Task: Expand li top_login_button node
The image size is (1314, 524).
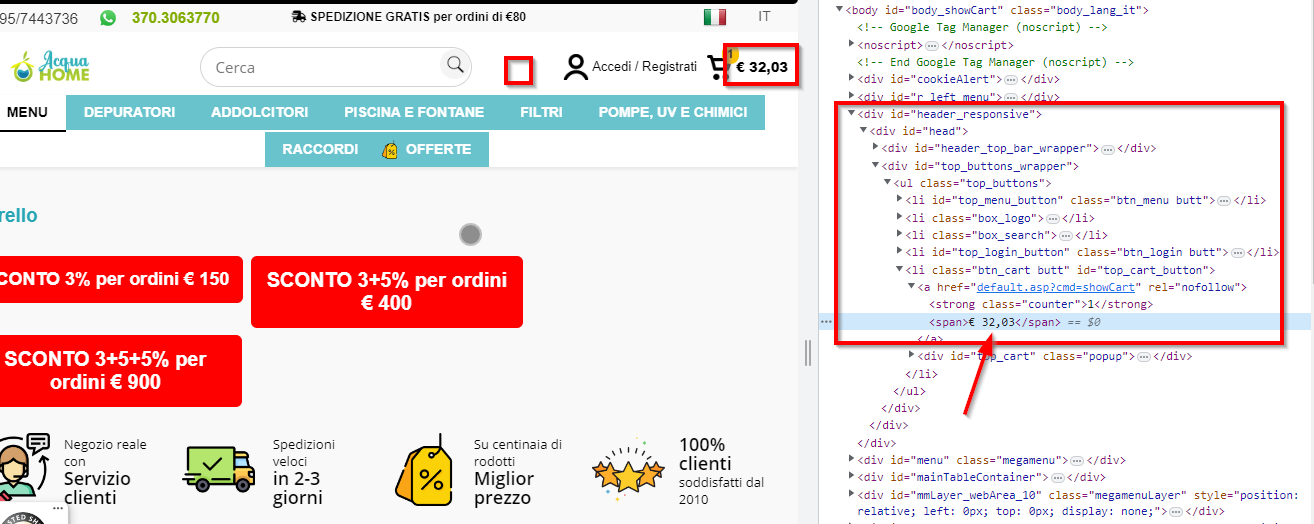Action: point(898,252)
